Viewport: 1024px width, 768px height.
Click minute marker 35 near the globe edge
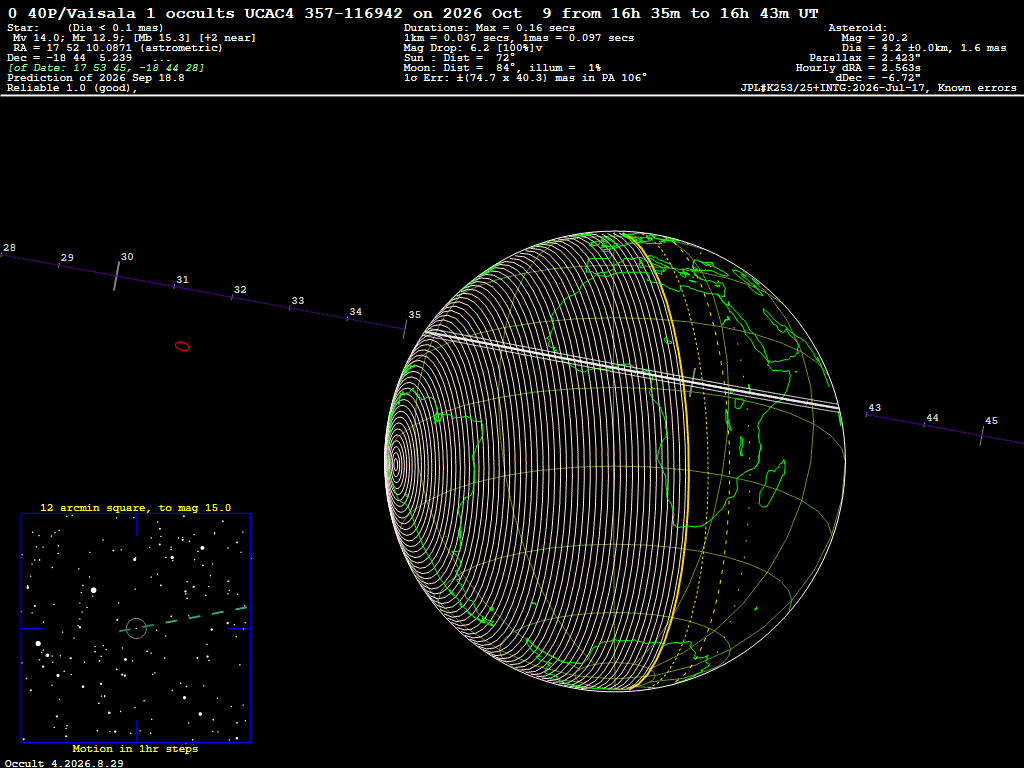(x=414, y=315)
